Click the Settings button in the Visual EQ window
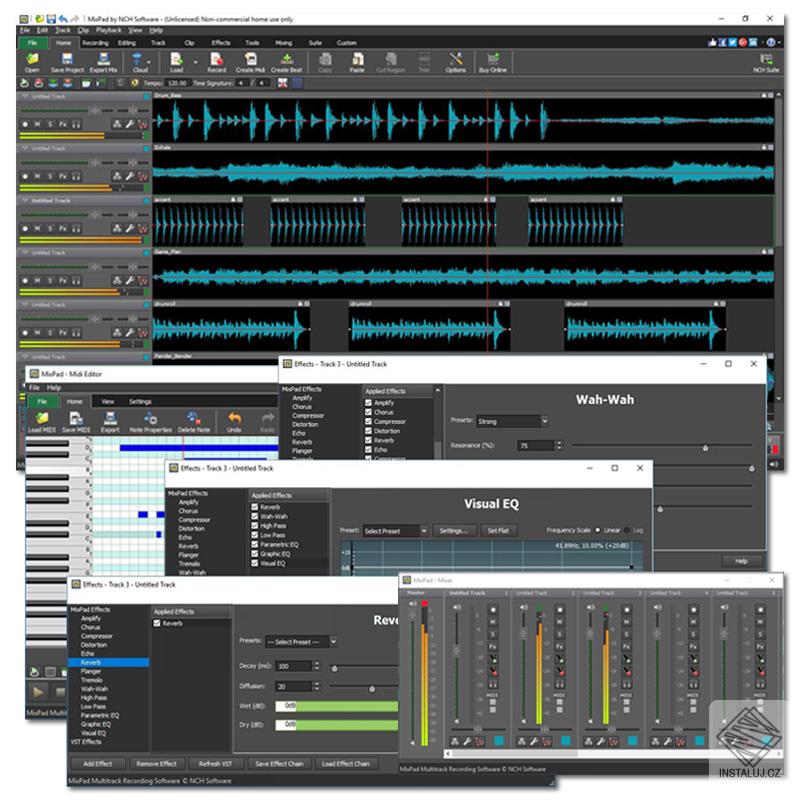800x800 pixels. pos(454,531)
